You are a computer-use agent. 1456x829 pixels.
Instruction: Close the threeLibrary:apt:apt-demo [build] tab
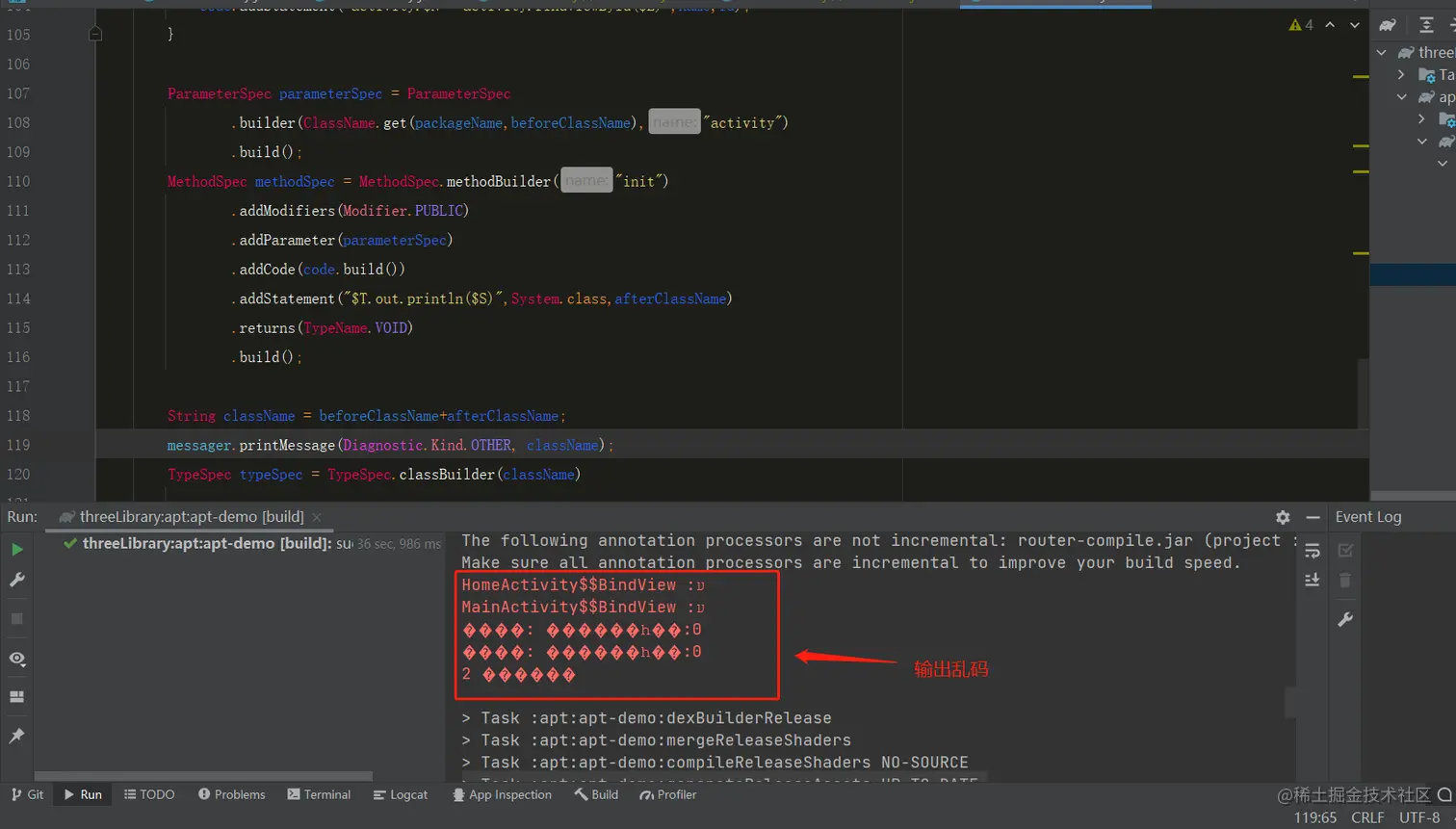[x=317, y=517]
